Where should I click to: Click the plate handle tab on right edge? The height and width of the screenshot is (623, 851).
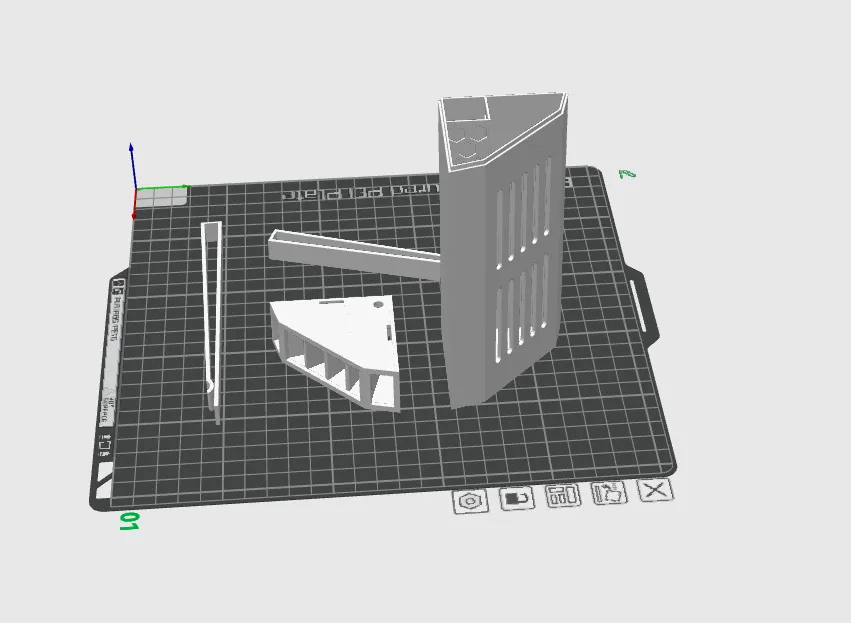644,300
